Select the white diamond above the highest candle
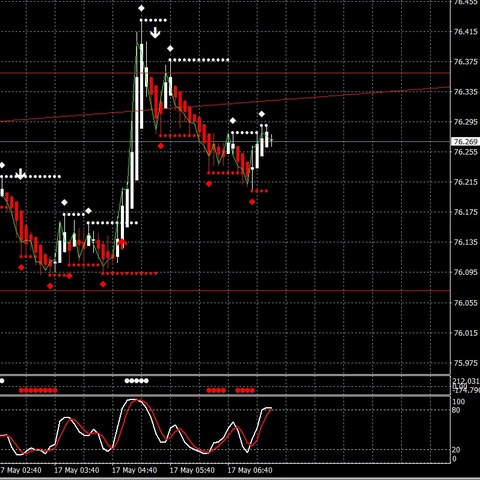Screen dimensions: 480x480 141,8
